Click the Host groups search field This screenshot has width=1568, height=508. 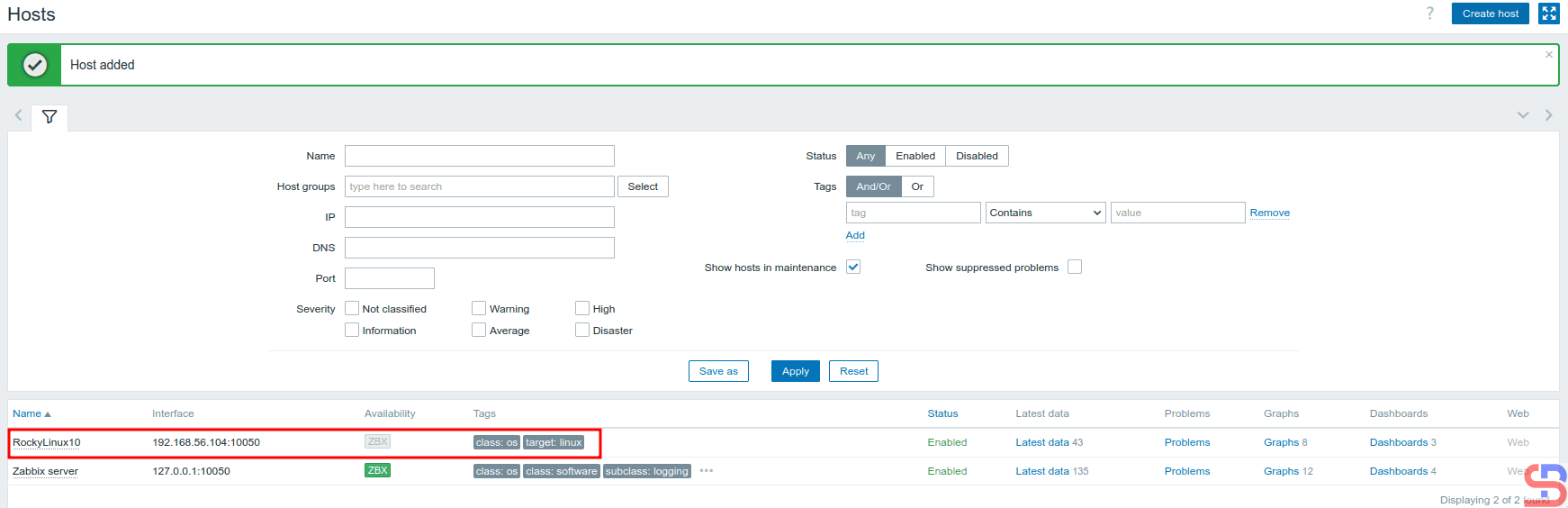[x=479, y=186]
